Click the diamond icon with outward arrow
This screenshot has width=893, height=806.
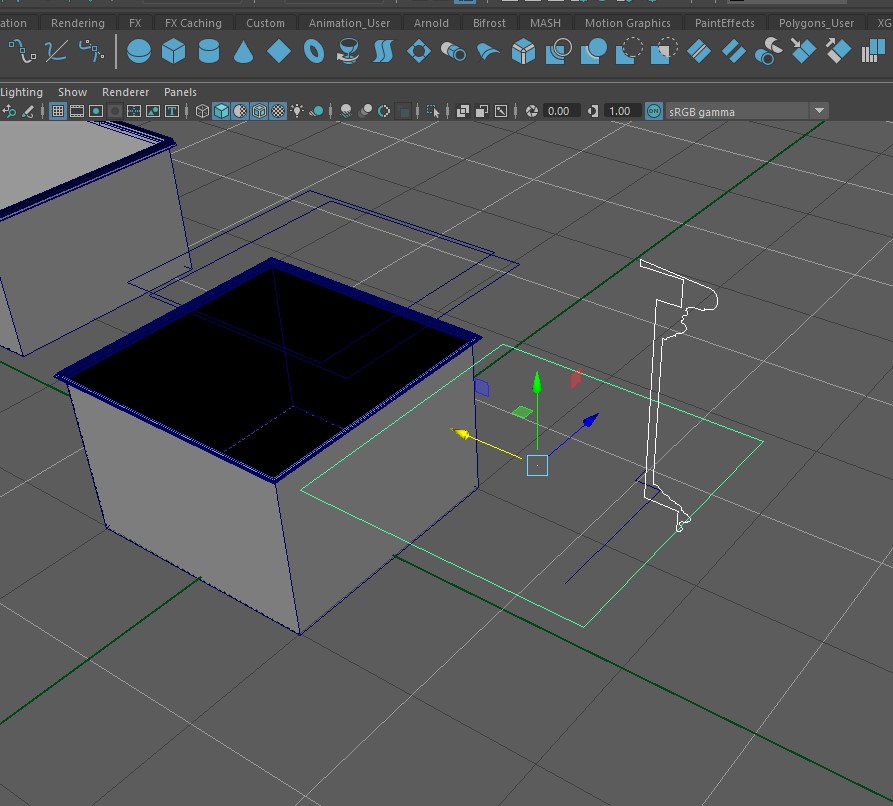pyautogui.click(x=838, y=51)
